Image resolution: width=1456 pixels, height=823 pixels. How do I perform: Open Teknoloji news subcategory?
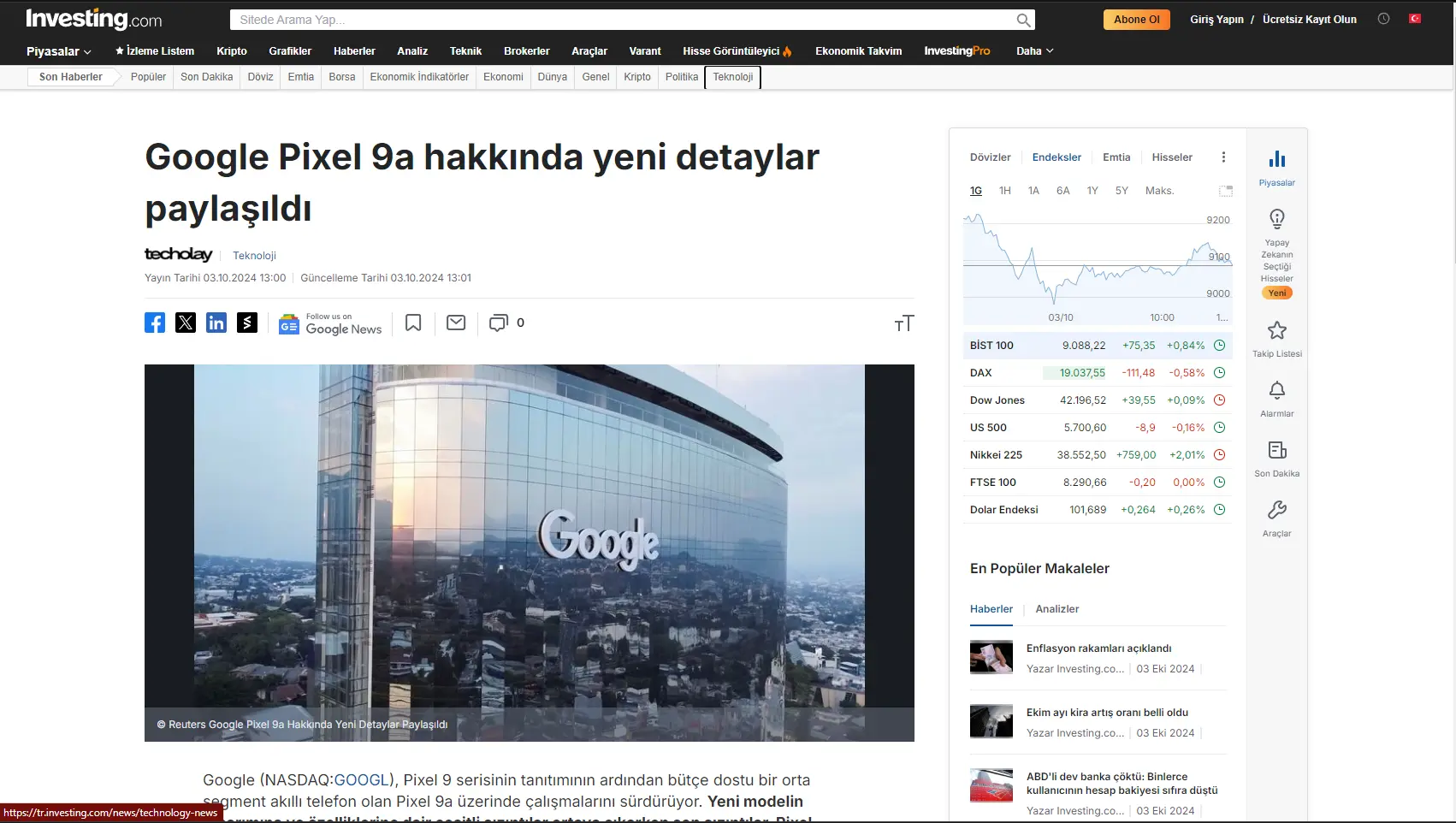click(x=733, y=77)
